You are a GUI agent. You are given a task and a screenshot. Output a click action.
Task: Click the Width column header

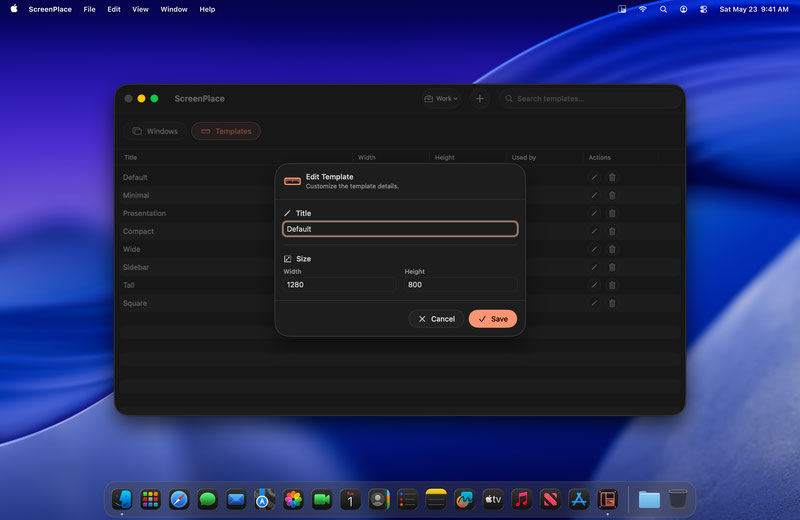pos(367,158)
